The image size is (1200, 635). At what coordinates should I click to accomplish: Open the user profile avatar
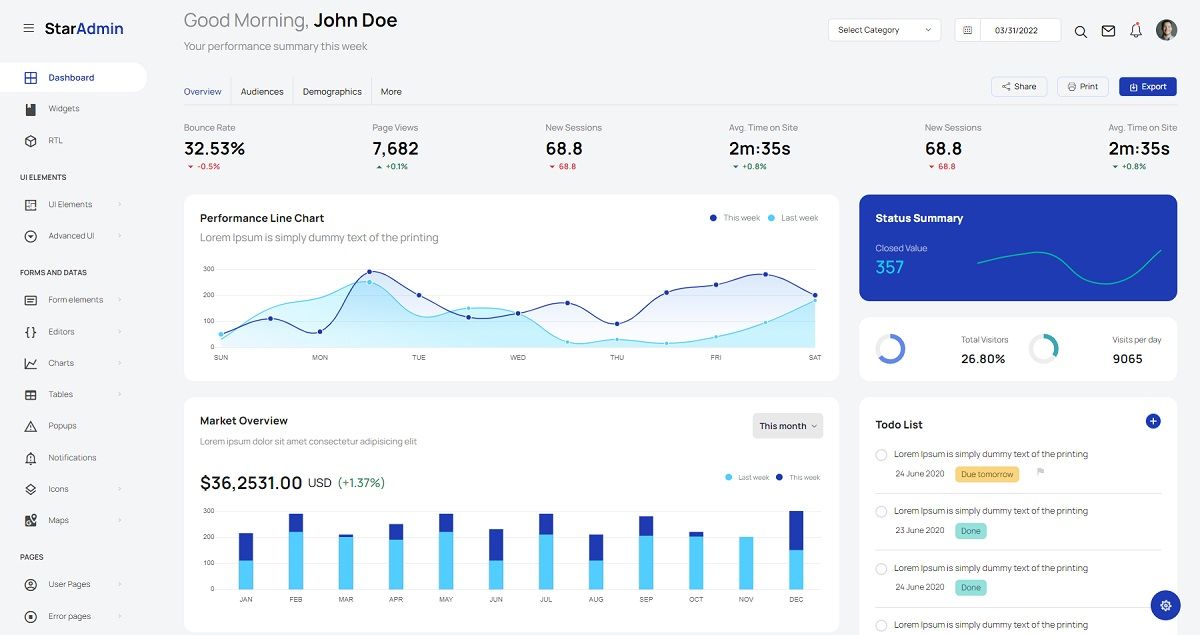coord(1166,30)
